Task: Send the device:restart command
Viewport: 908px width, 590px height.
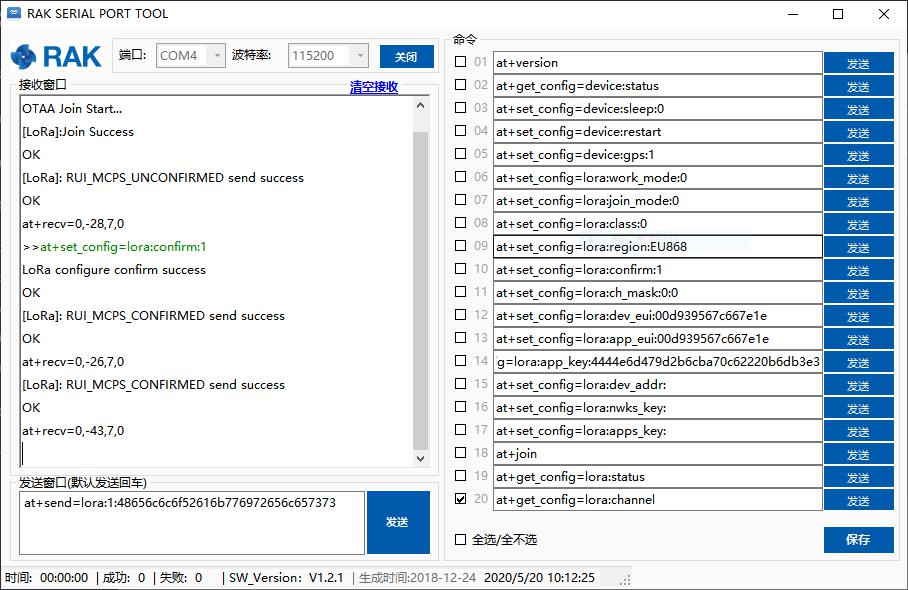Action: 858,132
